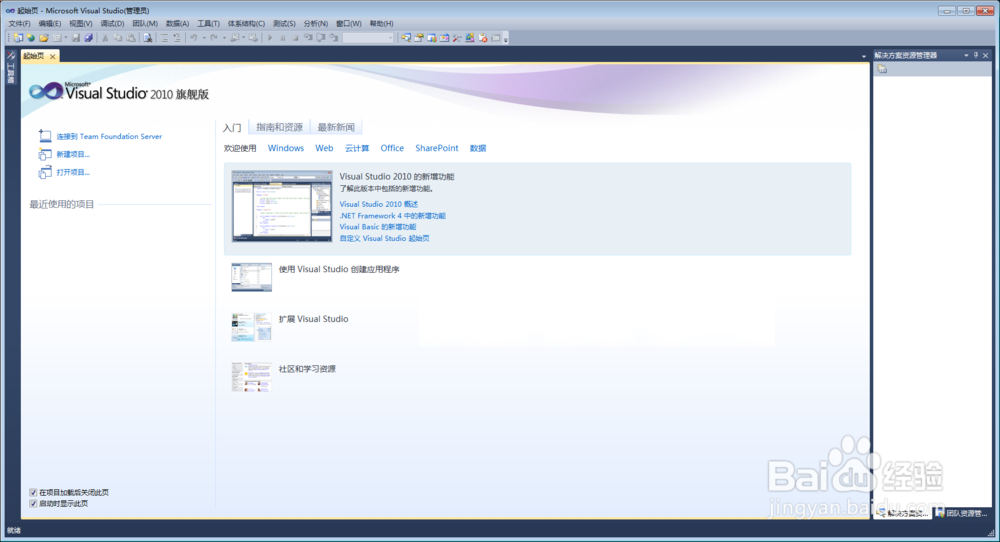1000x542 pixels.
Task: Click 'Visual Studio 2010 概述' link
Action: click(x=379, y=204)
